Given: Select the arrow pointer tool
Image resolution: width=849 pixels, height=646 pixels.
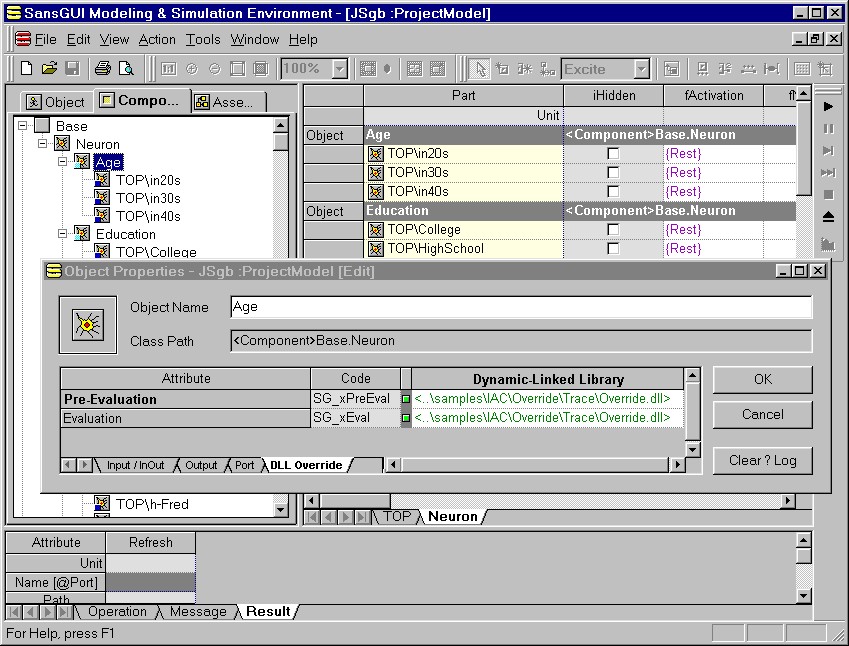Looking at the screenshot, I should coord(480,69).
